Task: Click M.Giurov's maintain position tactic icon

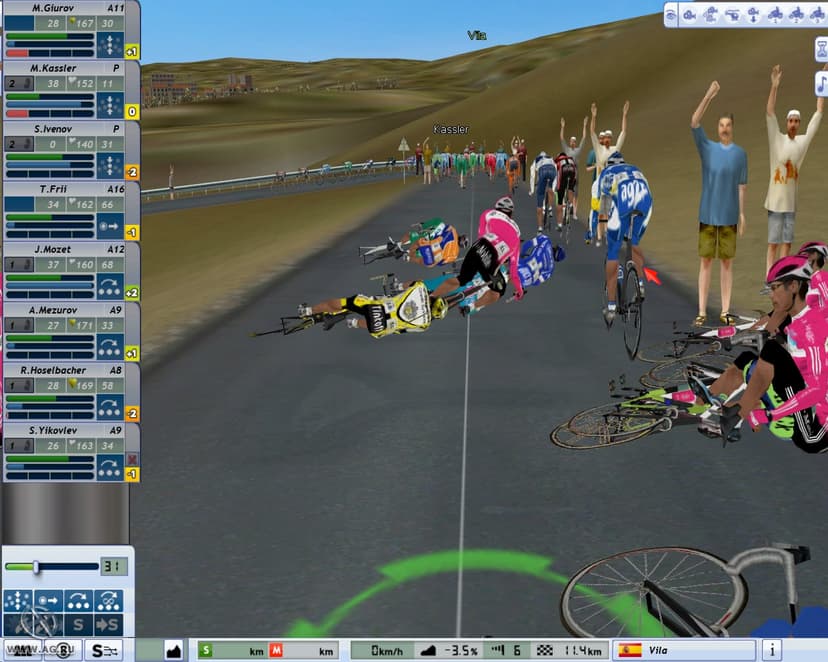Action: point(110,45)
